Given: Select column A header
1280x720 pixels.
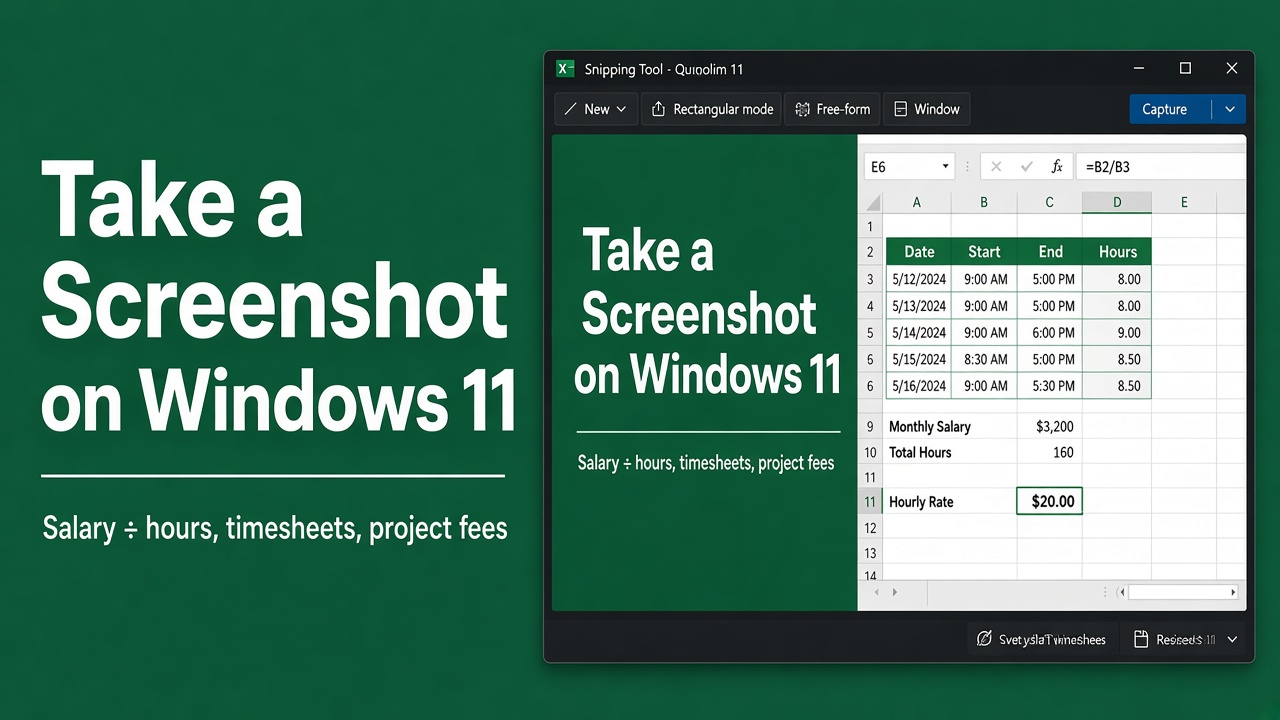Looking at the screenshot, I should coord(917,202).
